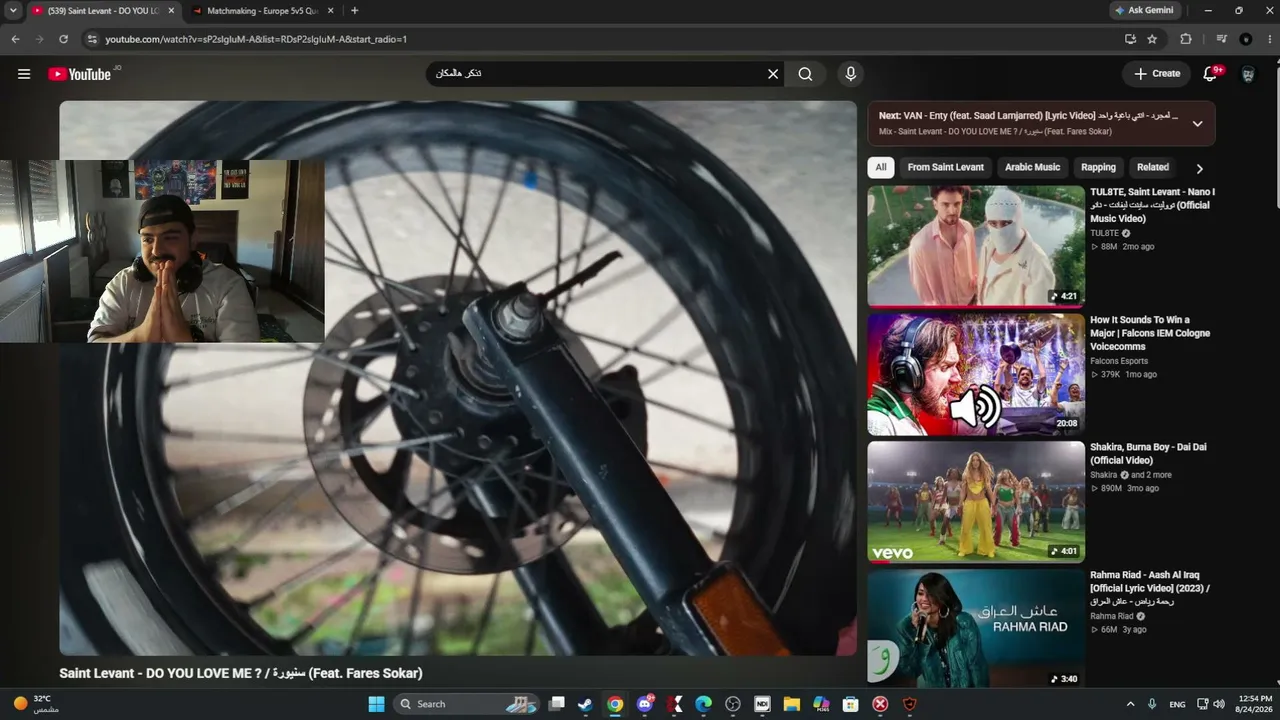Open the Rahma Riad video thumbnail

(x=976, y=628)
